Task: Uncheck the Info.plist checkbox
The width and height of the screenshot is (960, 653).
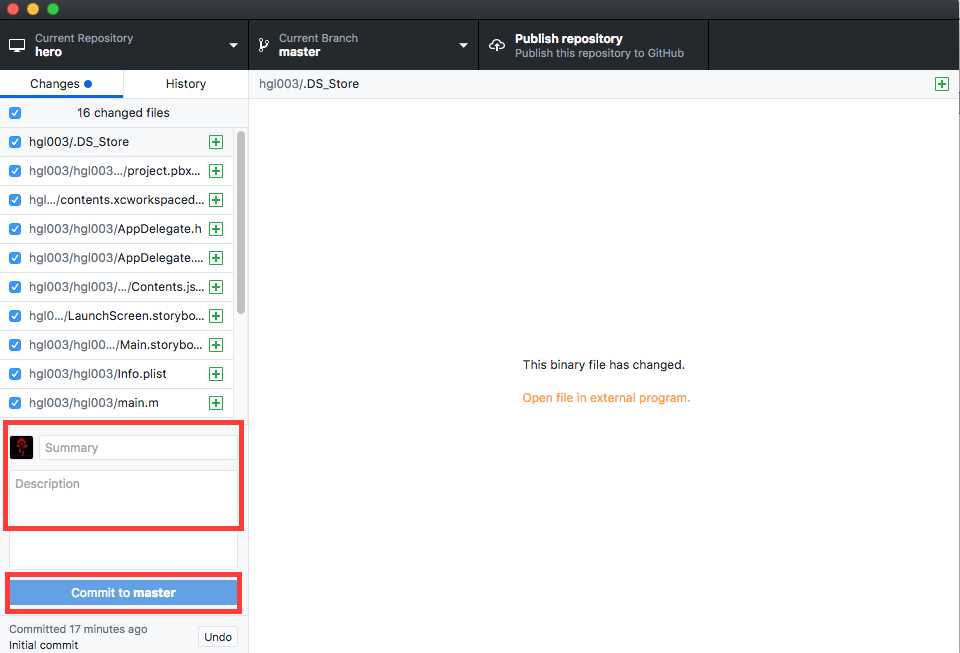Action: tap(15, 374)
